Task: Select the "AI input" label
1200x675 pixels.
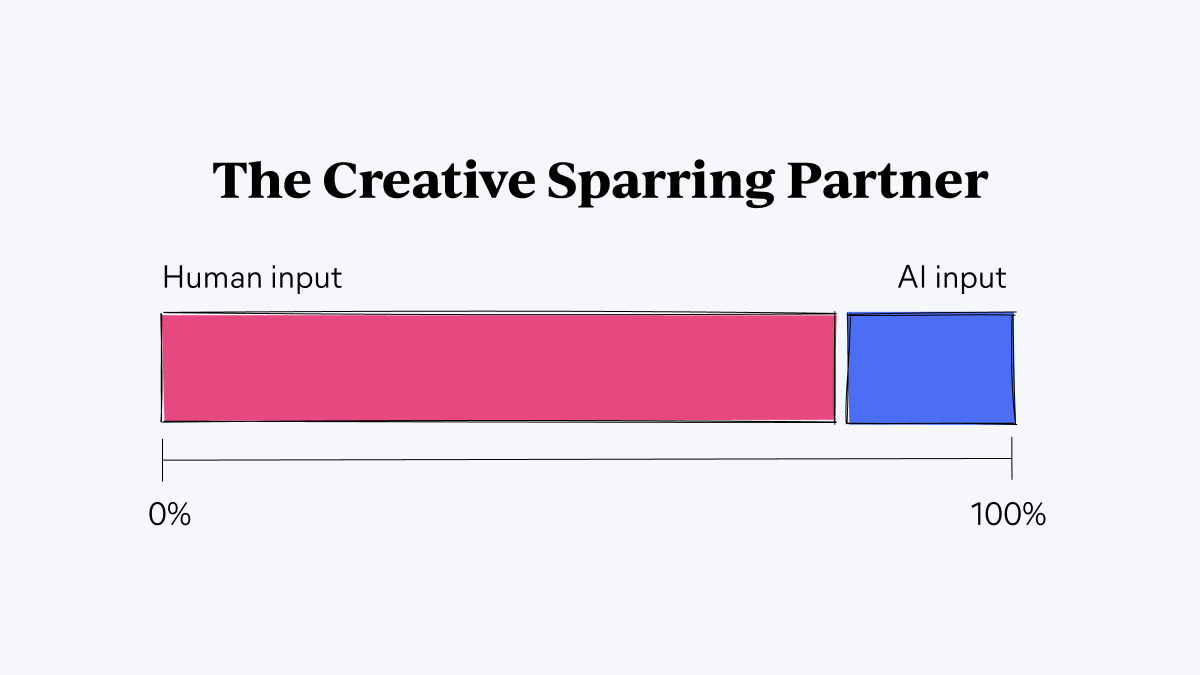Action: click(951, 277)
